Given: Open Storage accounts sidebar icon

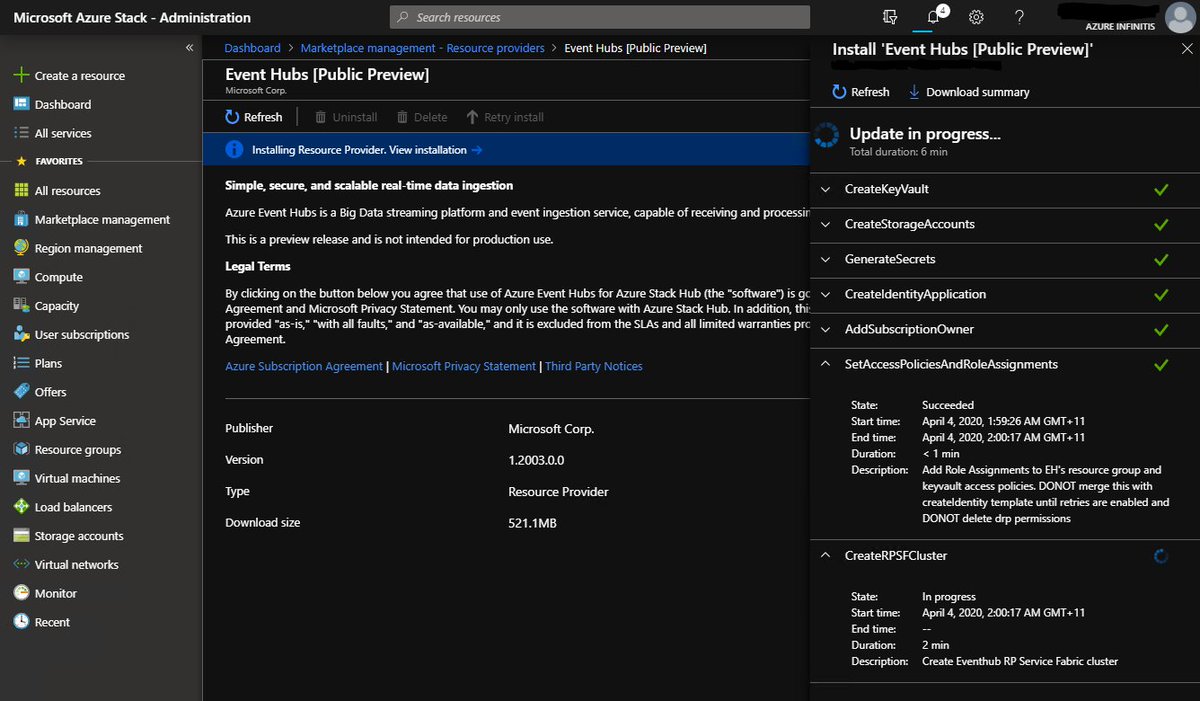Looking at the screenshot, I should point(21,536).
